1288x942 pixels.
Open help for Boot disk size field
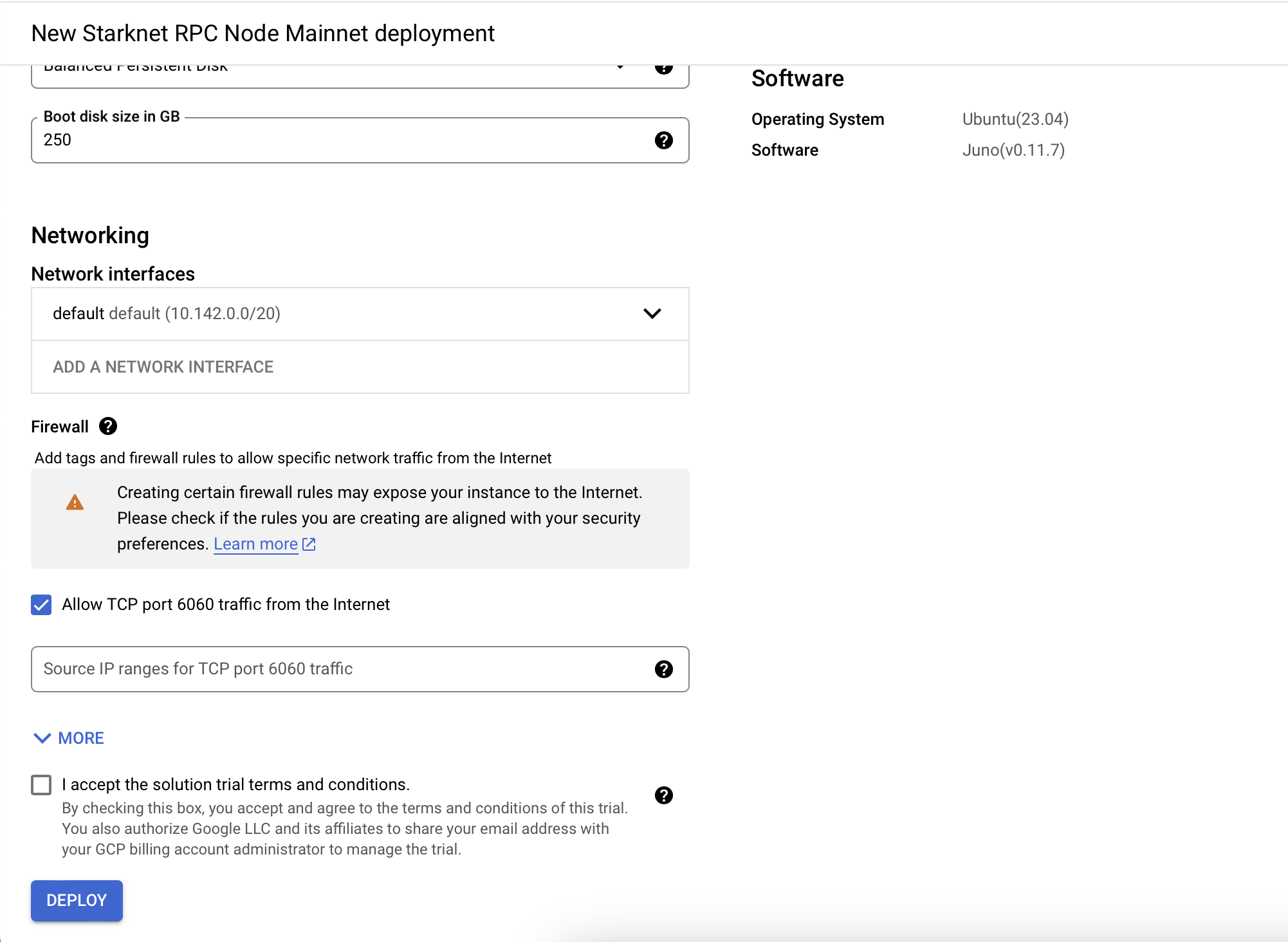[x=663, y=140]
